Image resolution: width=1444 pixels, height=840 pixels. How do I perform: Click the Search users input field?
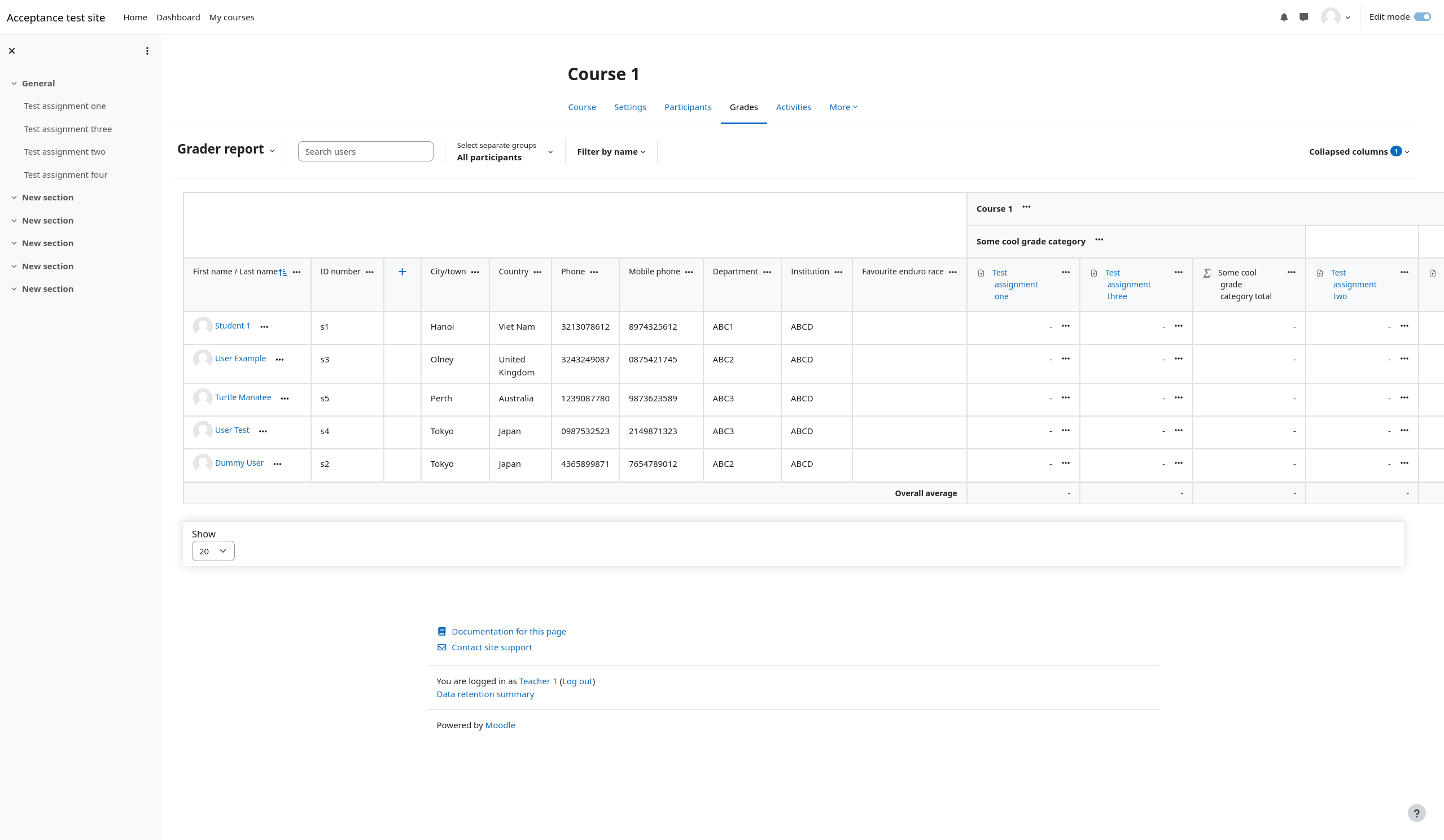(x=365, y=152)
